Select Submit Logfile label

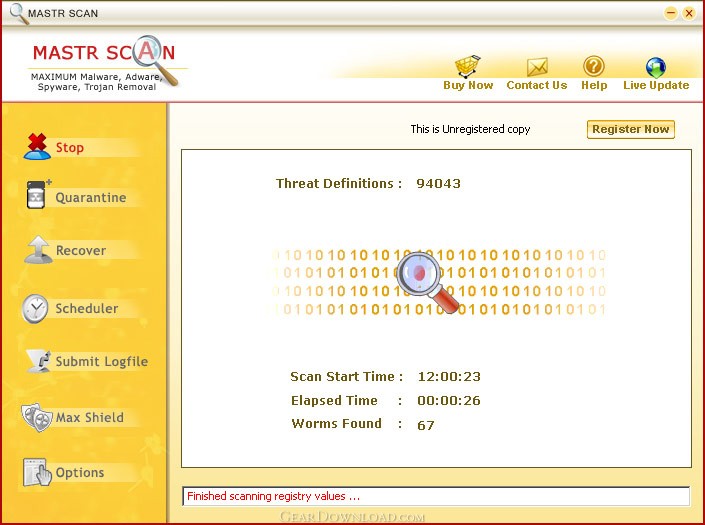click(x=102, y=361)
